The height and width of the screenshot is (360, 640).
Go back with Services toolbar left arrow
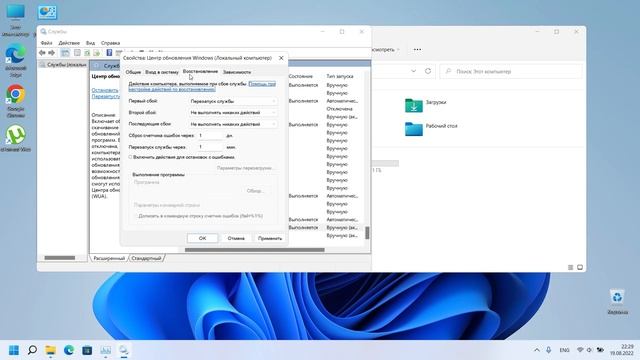pyautogui.click(x=42, y=53)
